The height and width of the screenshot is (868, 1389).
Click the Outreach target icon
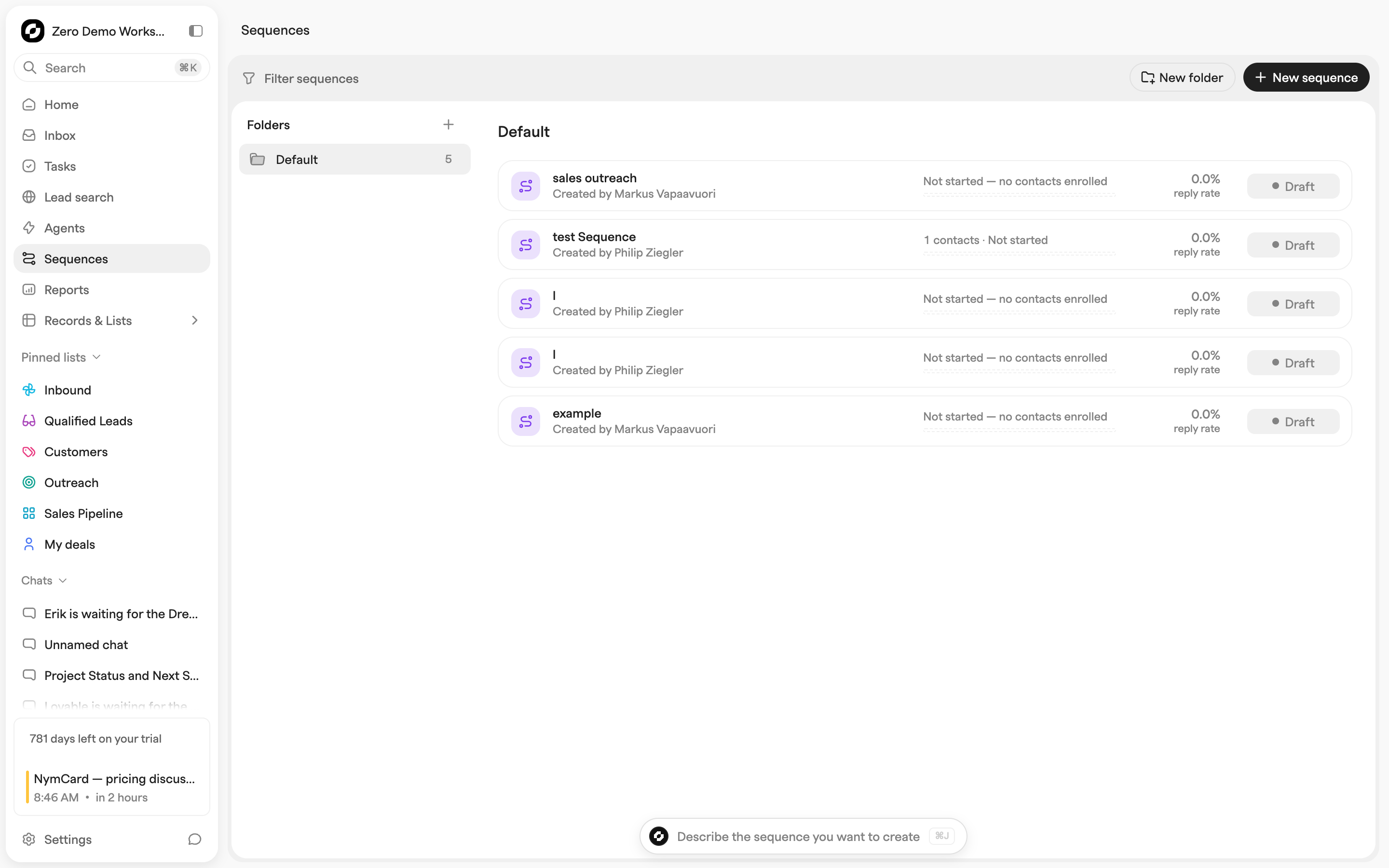(29, 483)
